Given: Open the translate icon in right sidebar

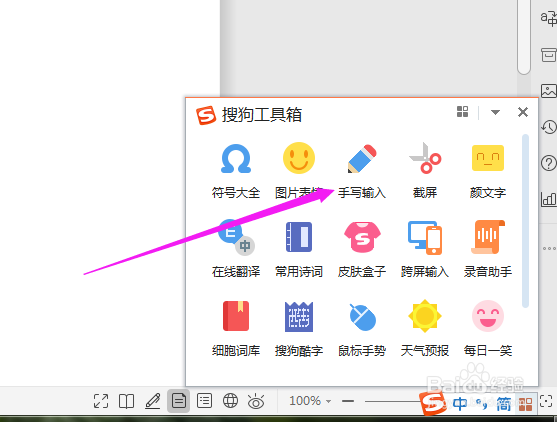Looking at the screenshot, I should (548, 18).
